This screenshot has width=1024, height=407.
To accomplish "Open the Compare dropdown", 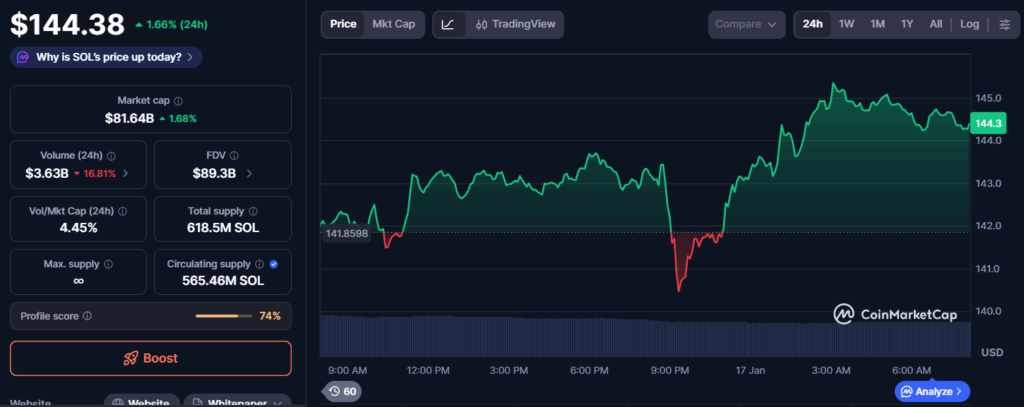I will 746,24.
